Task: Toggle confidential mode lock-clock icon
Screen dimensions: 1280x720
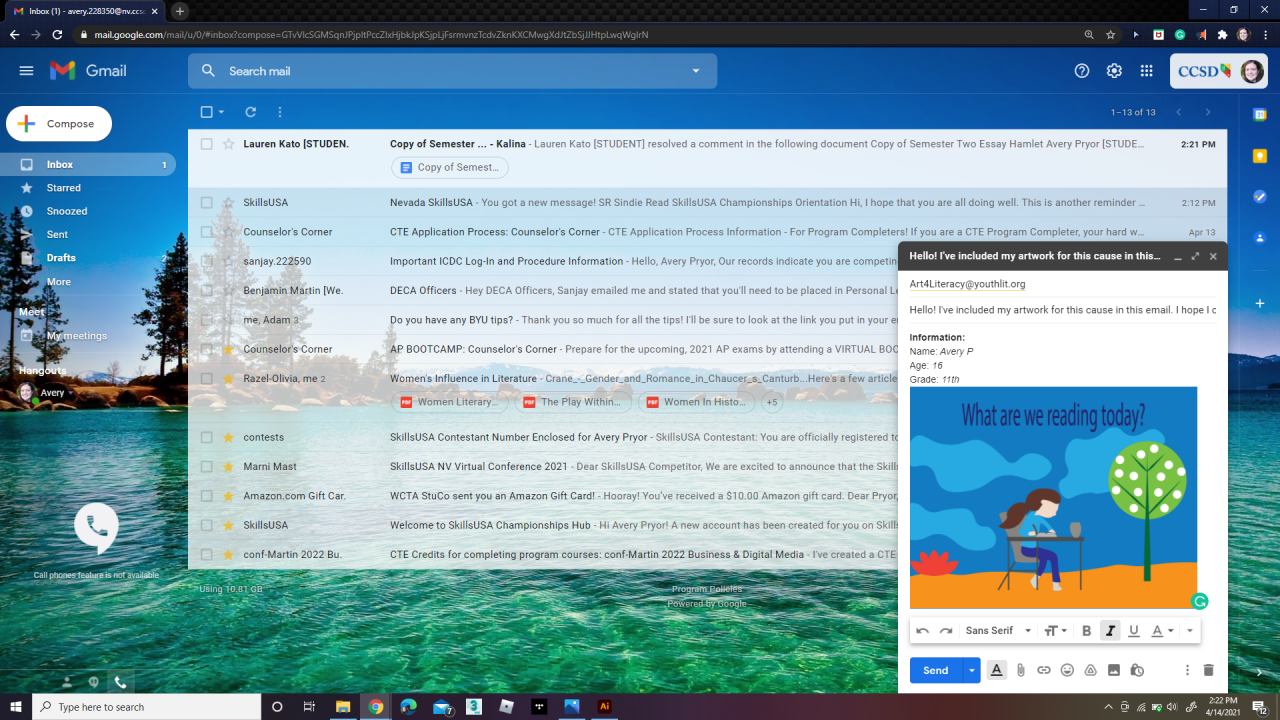Action: pos(1137,670)
